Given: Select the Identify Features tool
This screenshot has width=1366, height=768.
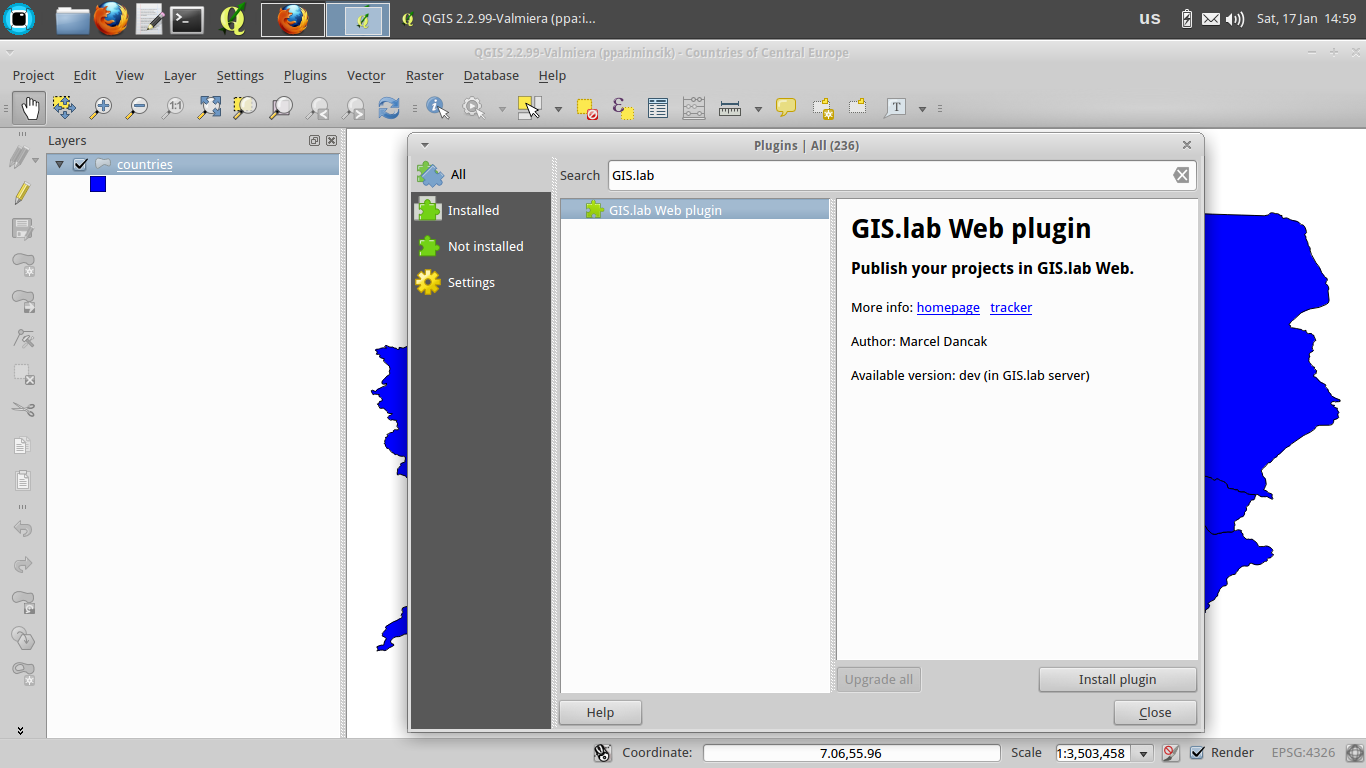Looking at the screenshot, I should click(437, 107).
